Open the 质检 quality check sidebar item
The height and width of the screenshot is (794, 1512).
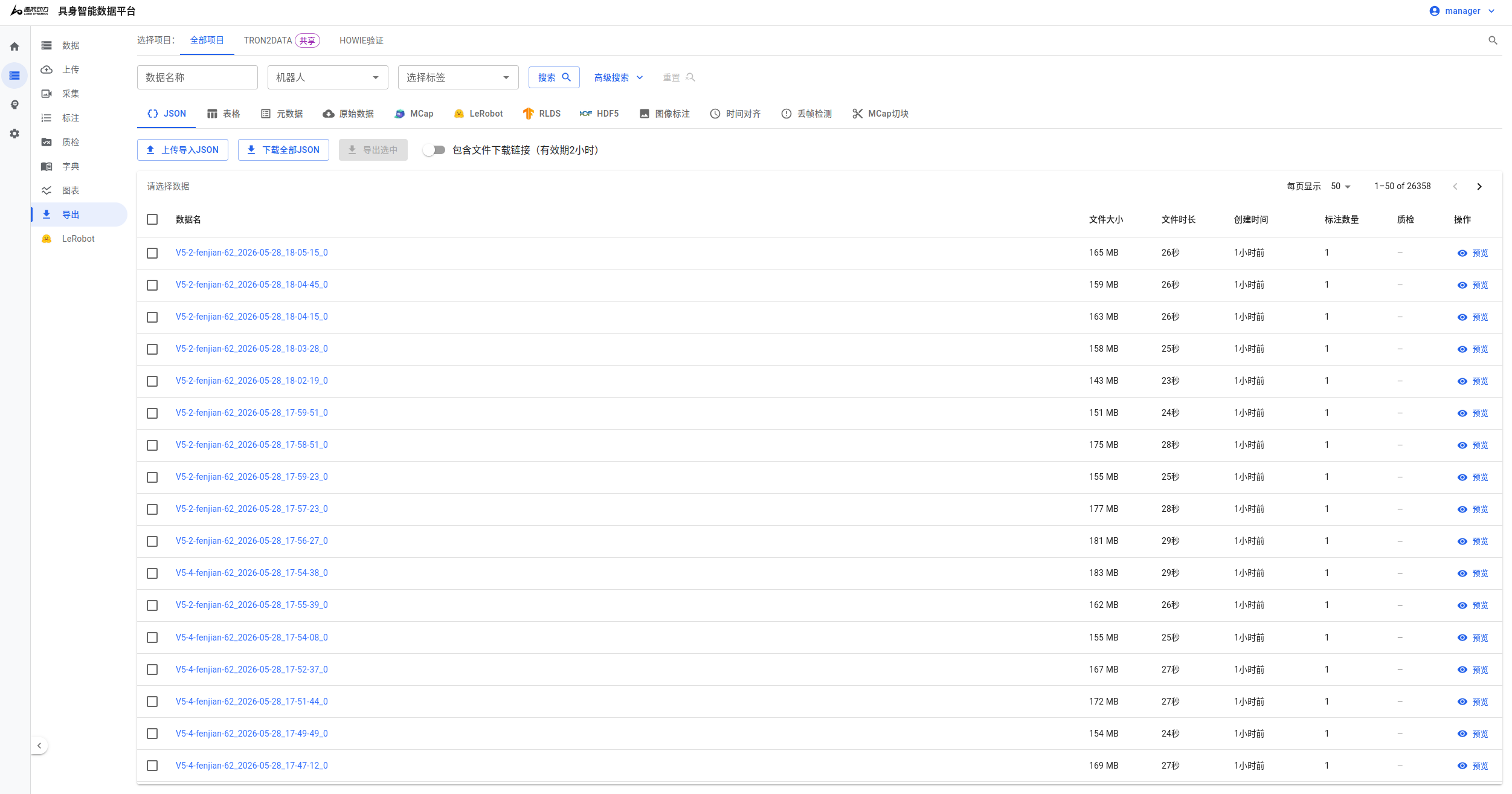79,142
